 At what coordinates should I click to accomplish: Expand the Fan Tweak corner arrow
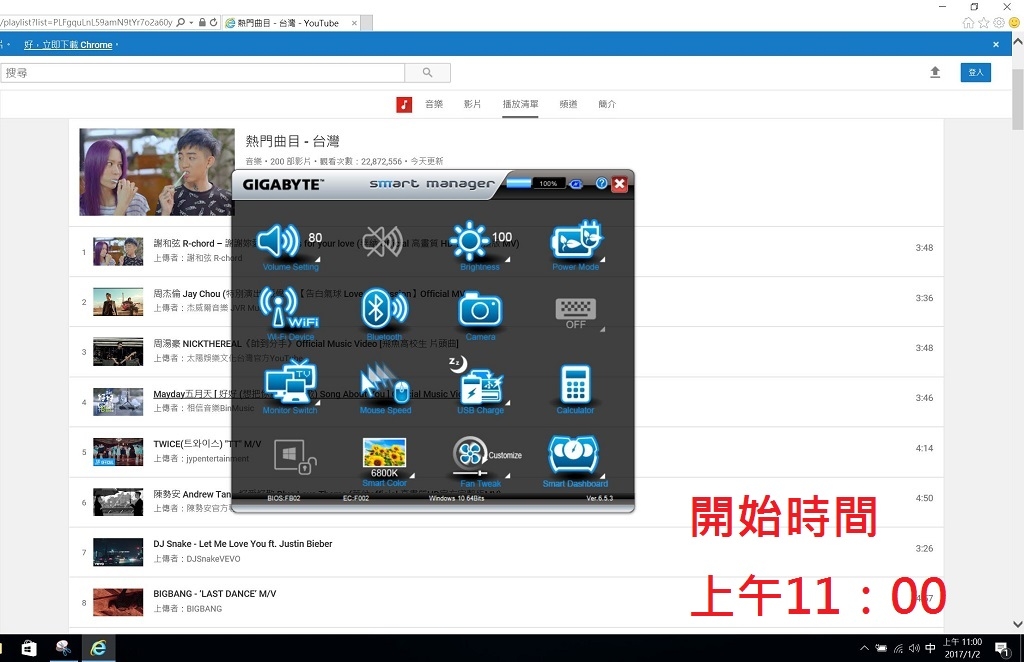coord(507,475)
